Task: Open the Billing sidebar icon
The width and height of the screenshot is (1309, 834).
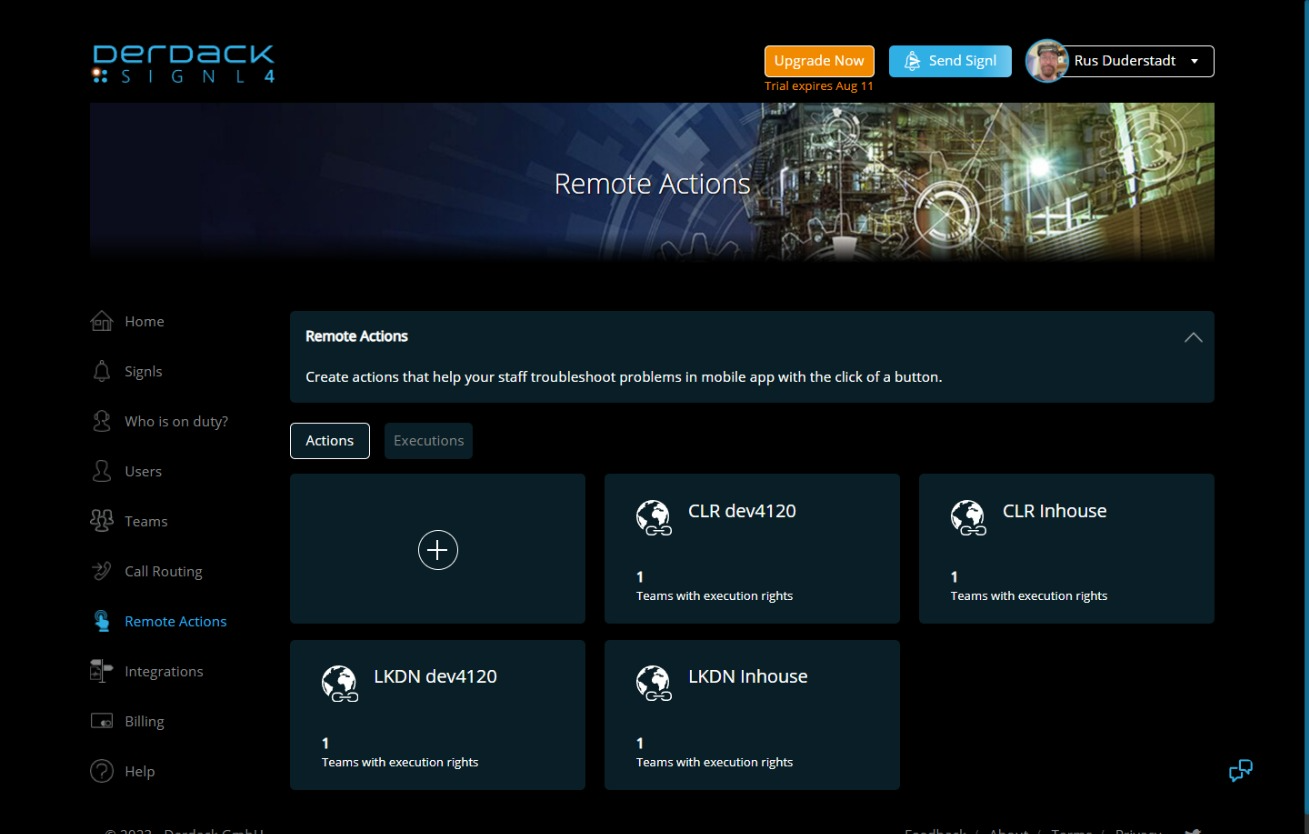Action: [101, 721]
